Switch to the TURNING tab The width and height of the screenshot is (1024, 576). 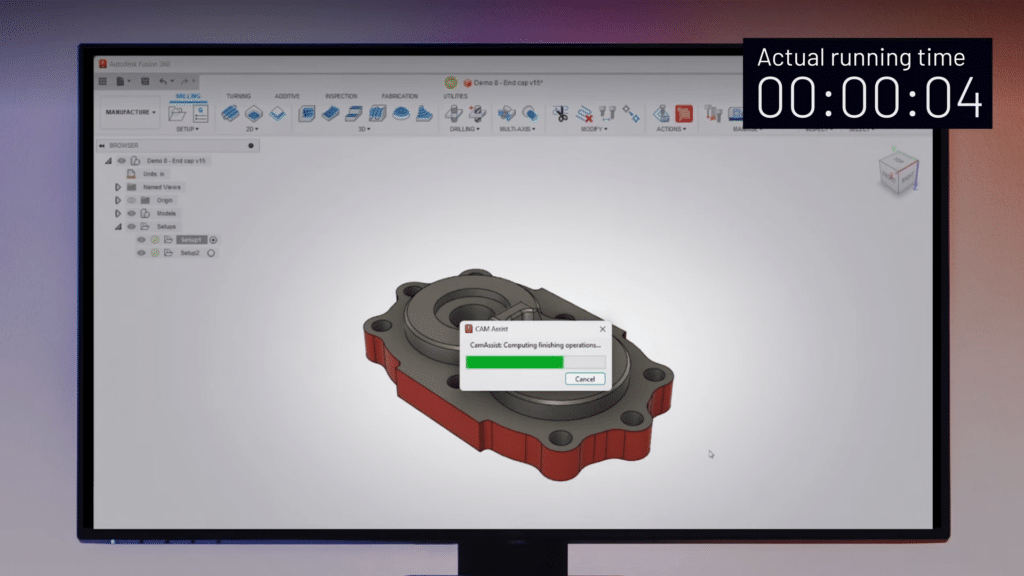[239, 96]
